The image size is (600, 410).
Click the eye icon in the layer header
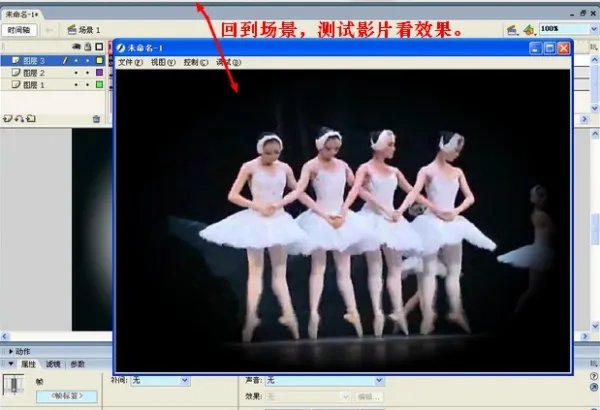76,47
